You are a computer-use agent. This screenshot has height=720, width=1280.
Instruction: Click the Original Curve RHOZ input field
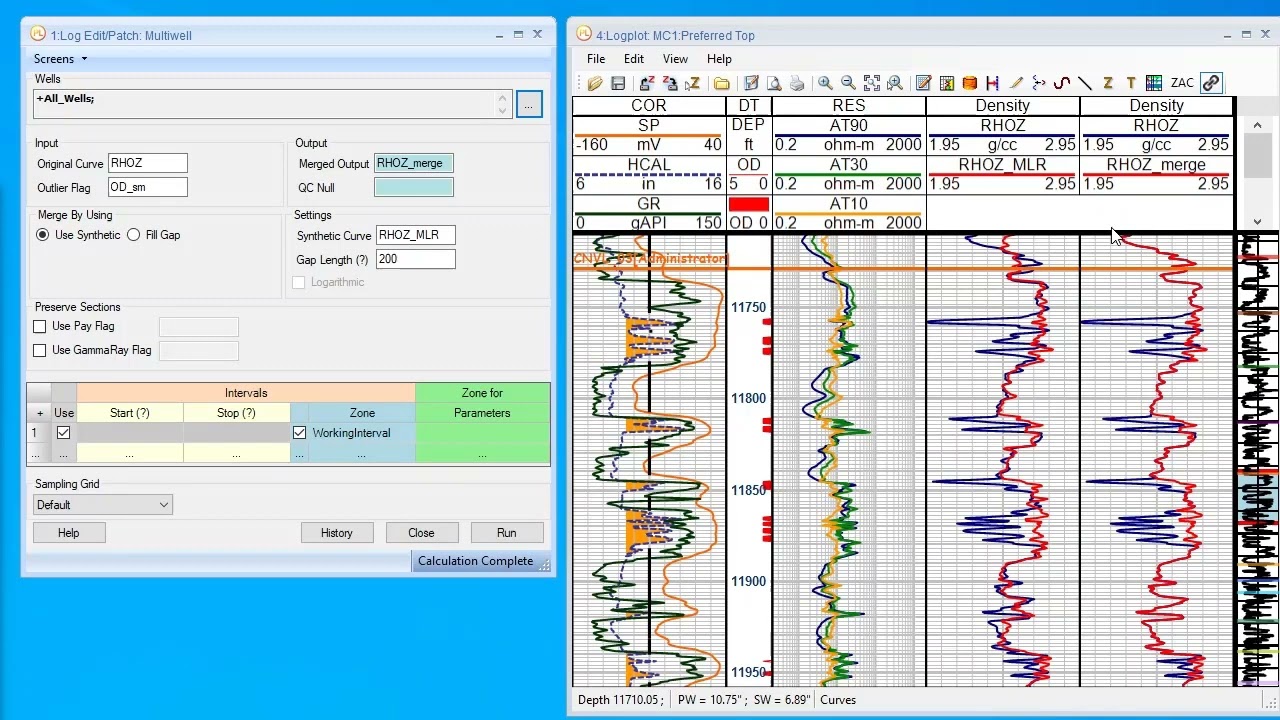[148, 163]
